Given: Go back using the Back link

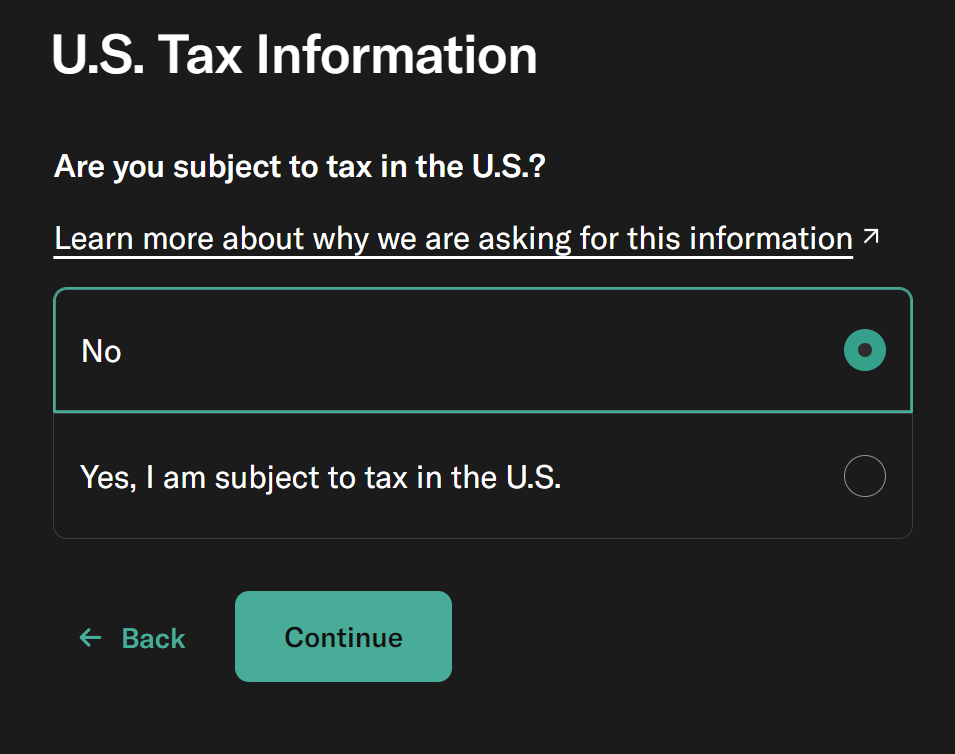Looking at the screenshot, I should [133, 638].
